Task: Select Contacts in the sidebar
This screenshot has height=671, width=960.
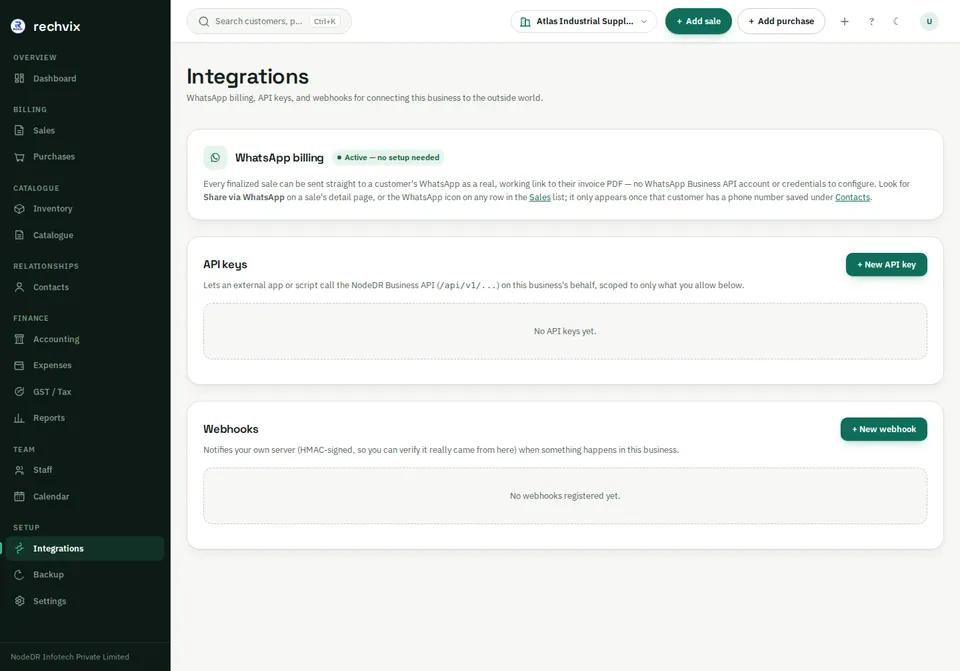Action: [84, 287]
